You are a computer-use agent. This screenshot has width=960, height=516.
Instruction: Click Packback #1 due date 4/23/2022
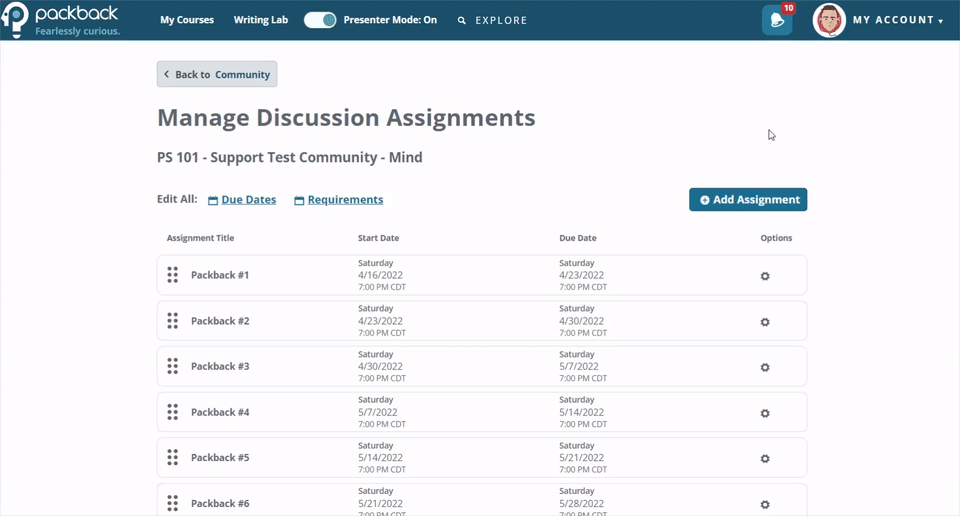tap(581, 275)
